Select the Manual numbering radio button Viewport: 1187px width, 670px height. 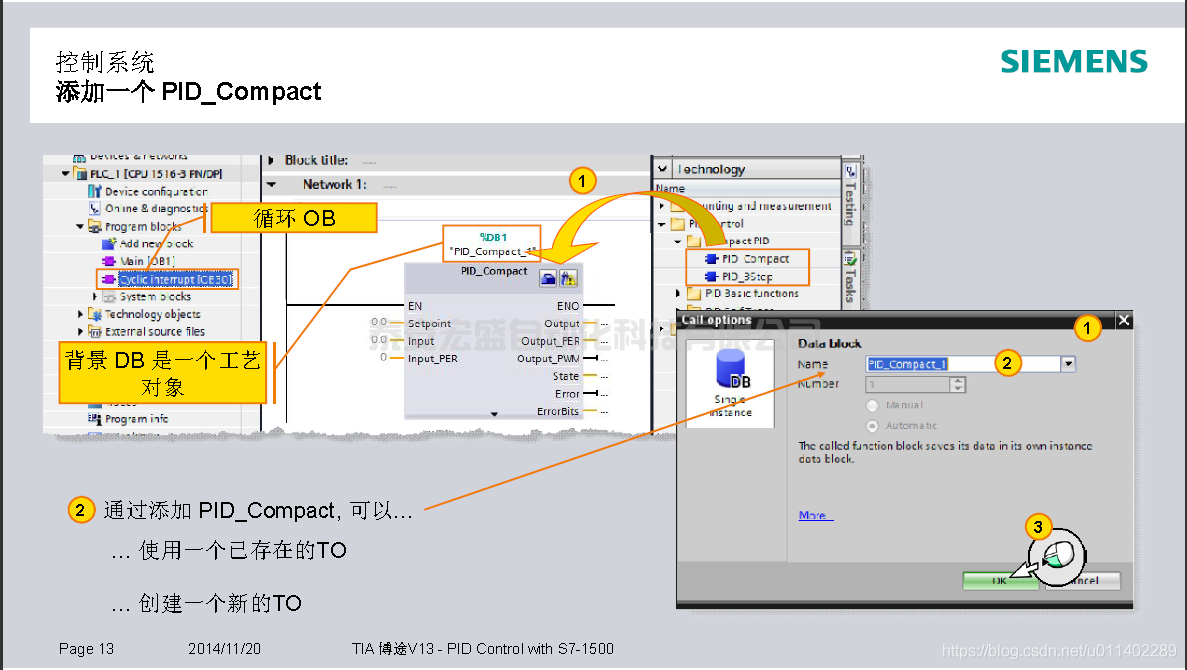coord(872,405)
